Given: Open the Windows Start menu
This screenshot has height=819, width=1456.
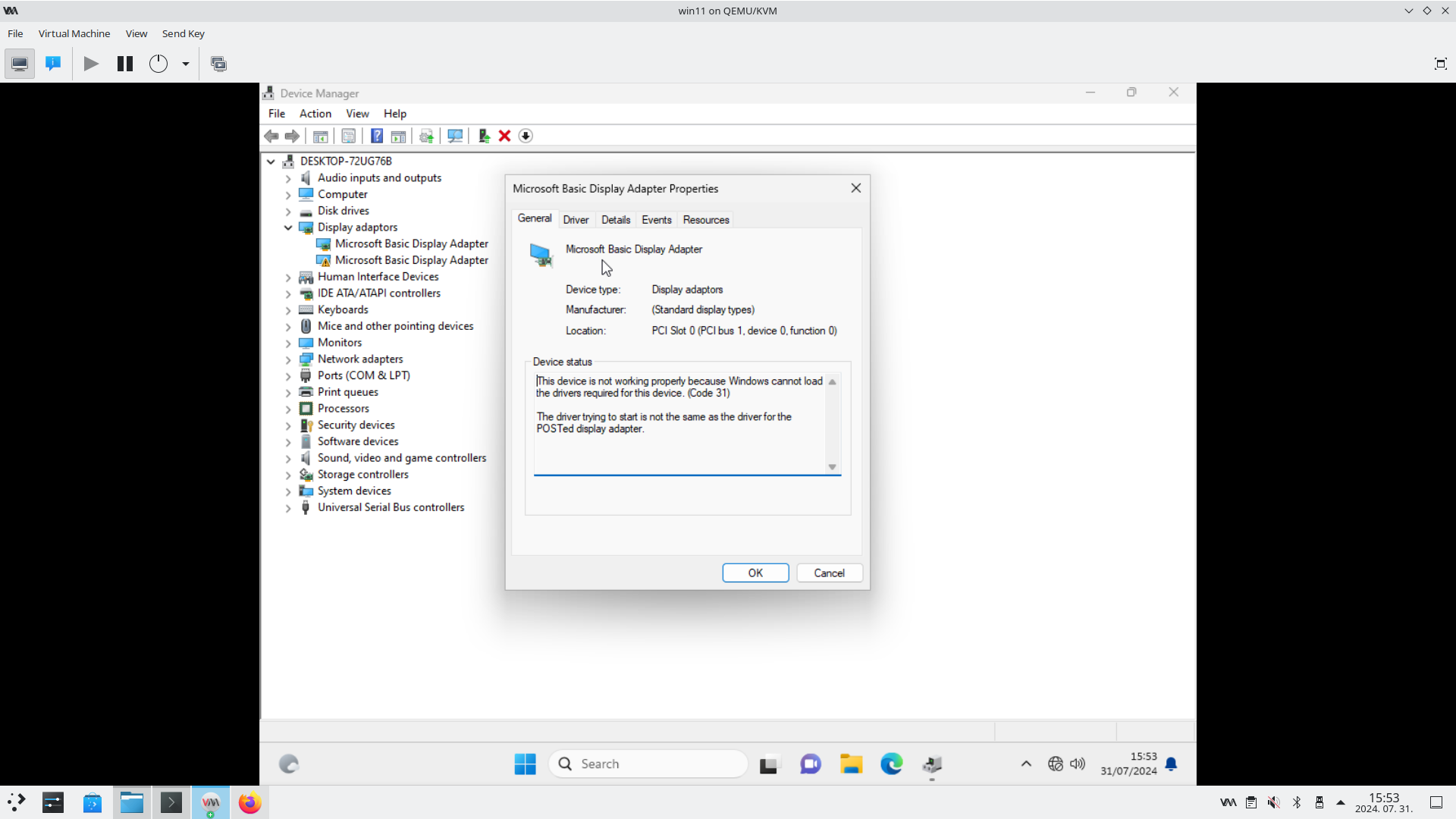Looking at the screenshot, I should pos(525,764).
